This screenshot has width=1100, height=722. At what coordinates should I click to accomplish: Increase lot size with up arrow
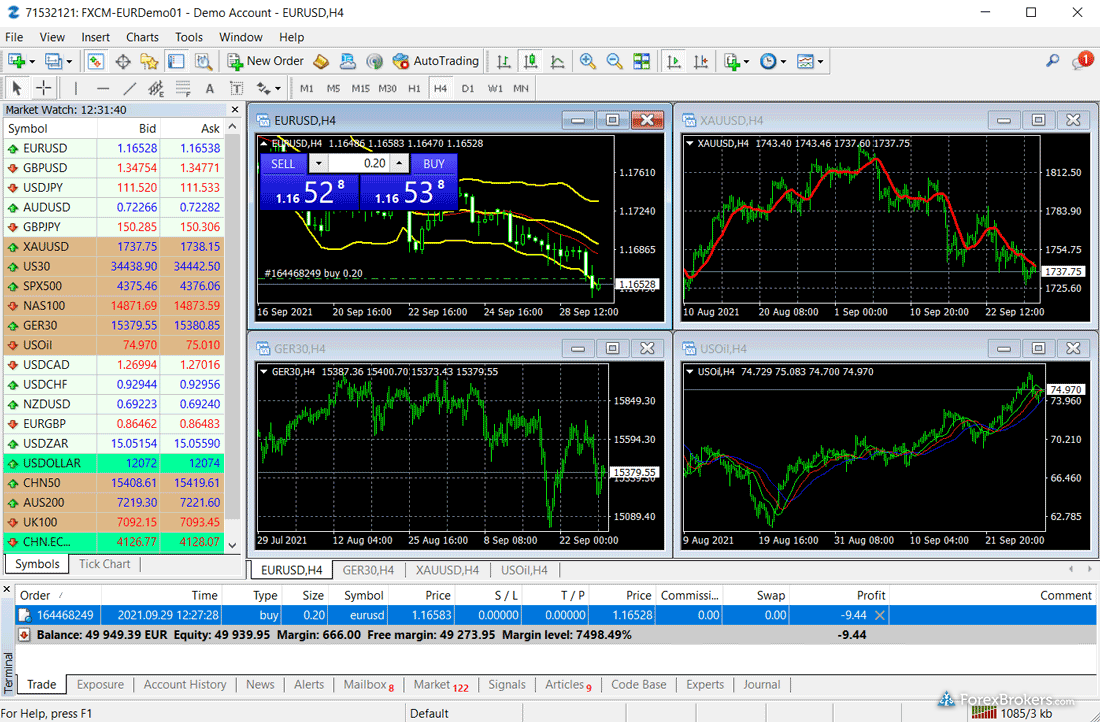399,163
